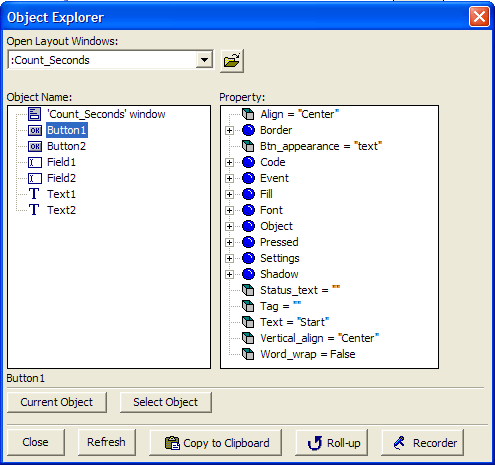Select the Word_wrap = False property
495x465 pixels.
pyautogui.click(x=308, y=354)
